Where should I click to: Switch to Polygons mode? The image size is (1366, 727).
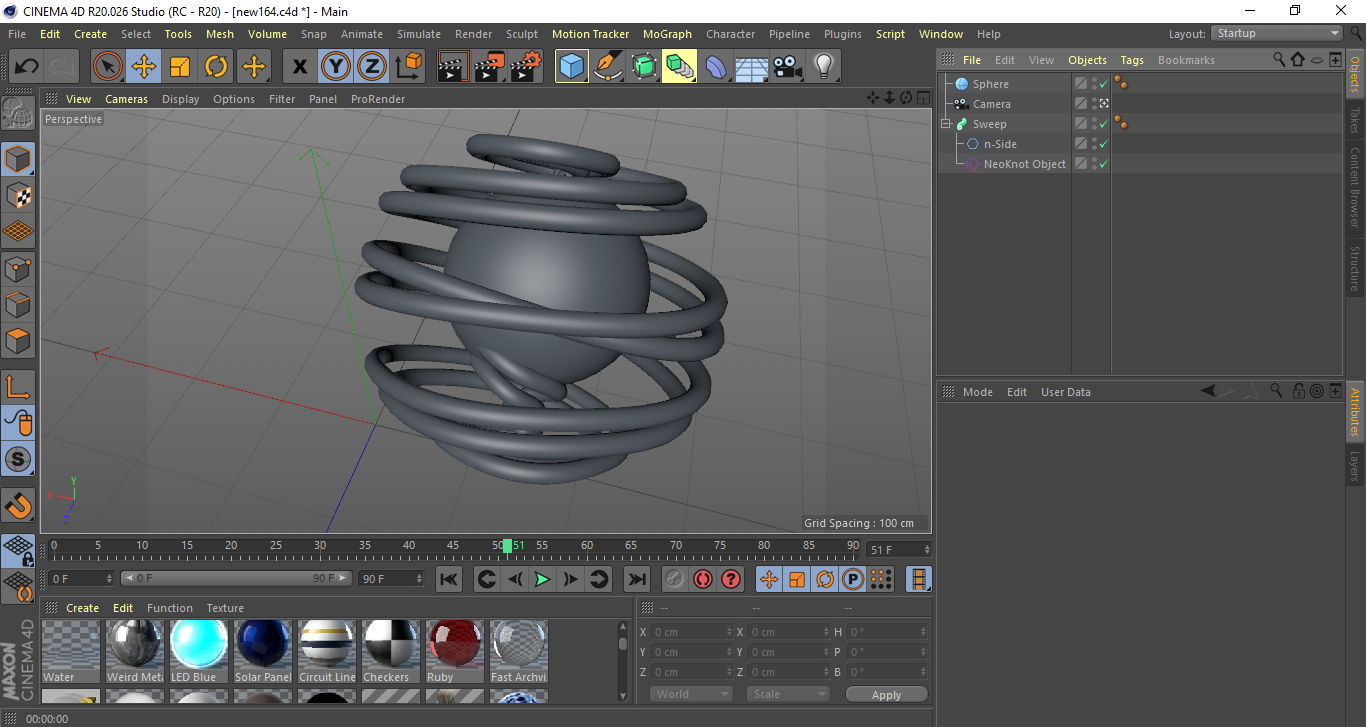point(18,341)
